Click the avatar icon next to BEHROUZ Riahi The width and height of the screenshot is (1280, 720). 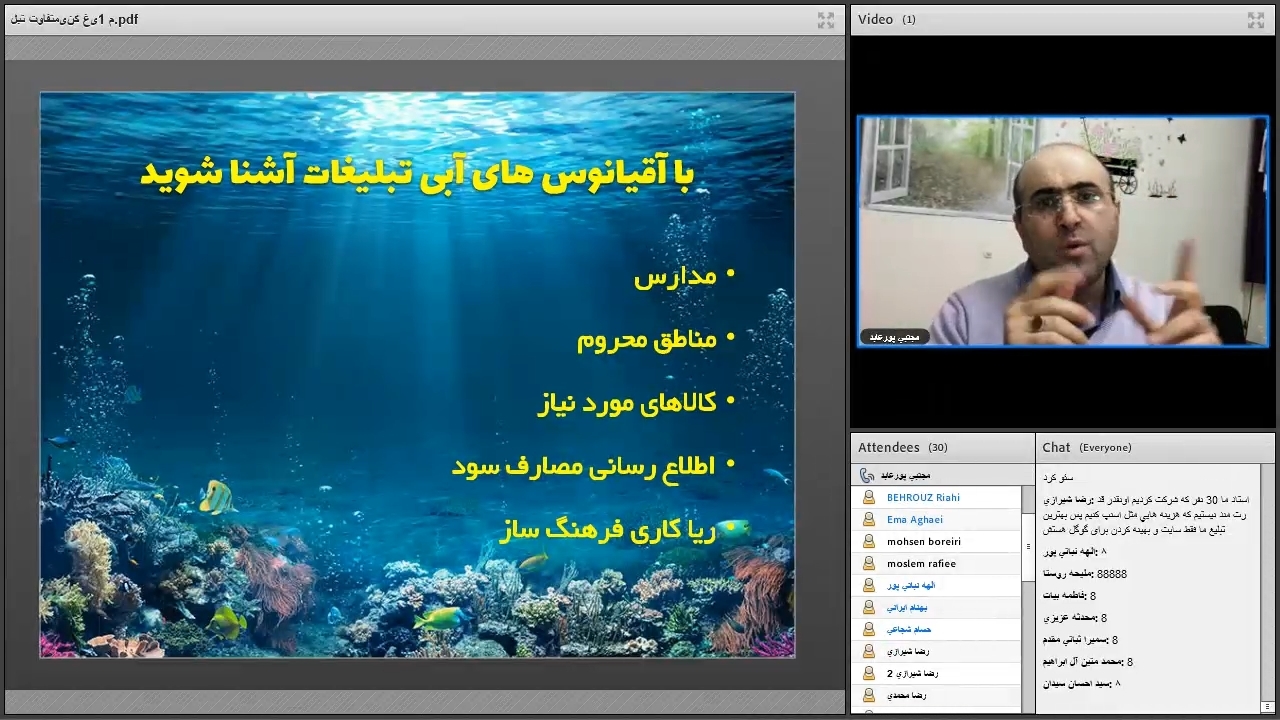coord(869,497)
